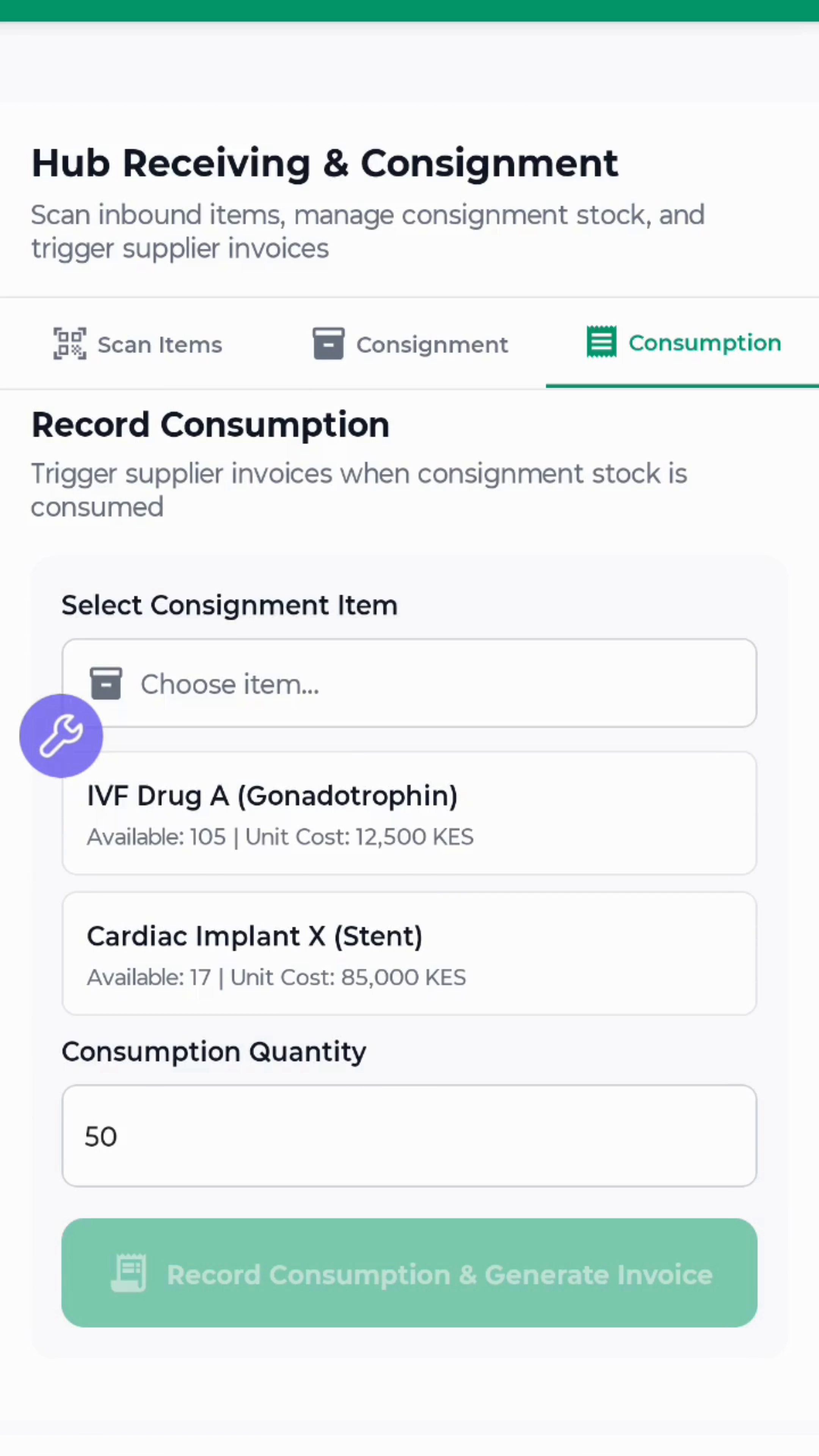The width and height of the screenshot is (819, 1456).
Task: Open the purple wrench floating tool button
Action: pyautogui.click(x=61, y=735)
